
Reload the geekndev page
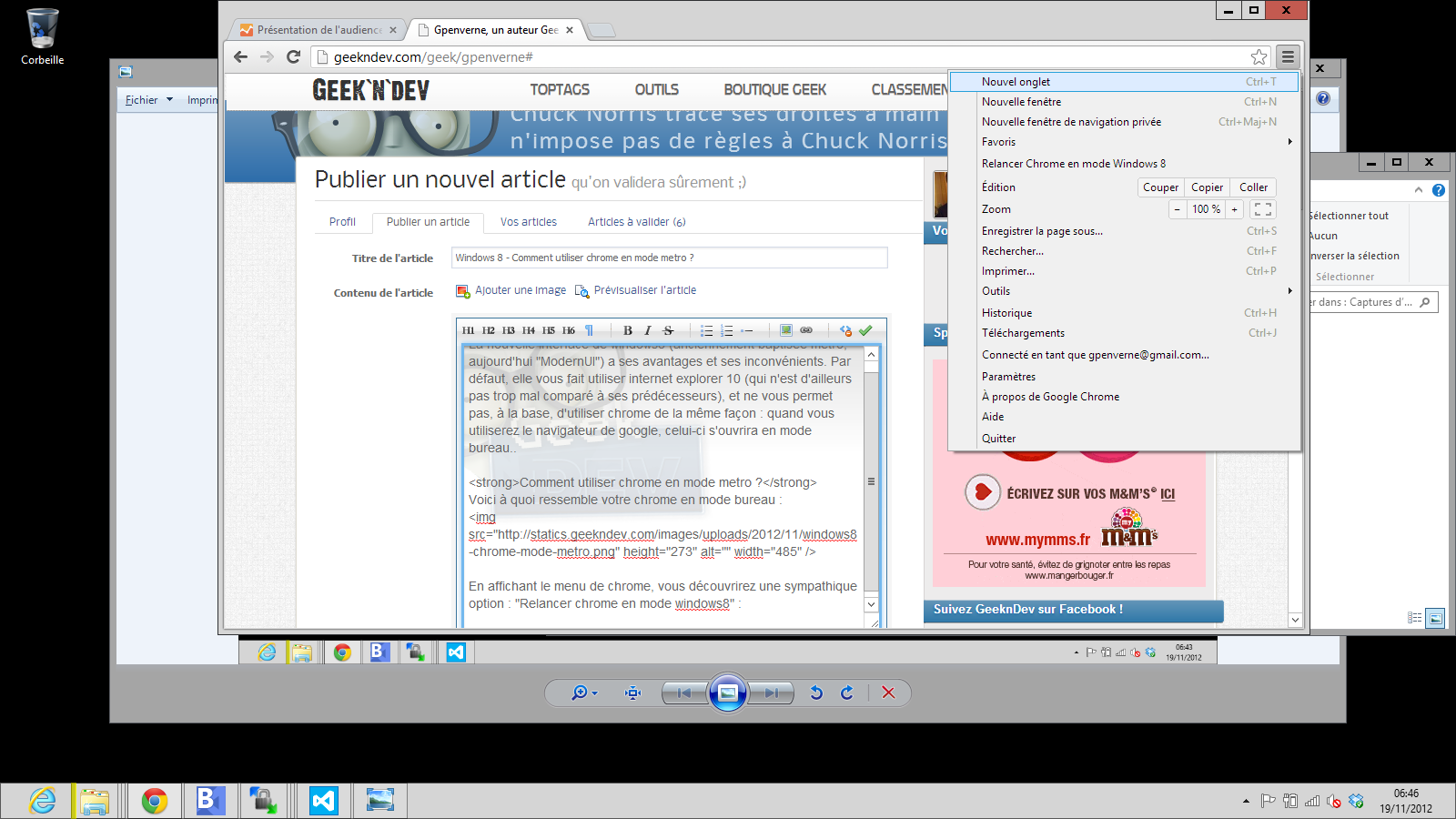click(x=293, y=56)
